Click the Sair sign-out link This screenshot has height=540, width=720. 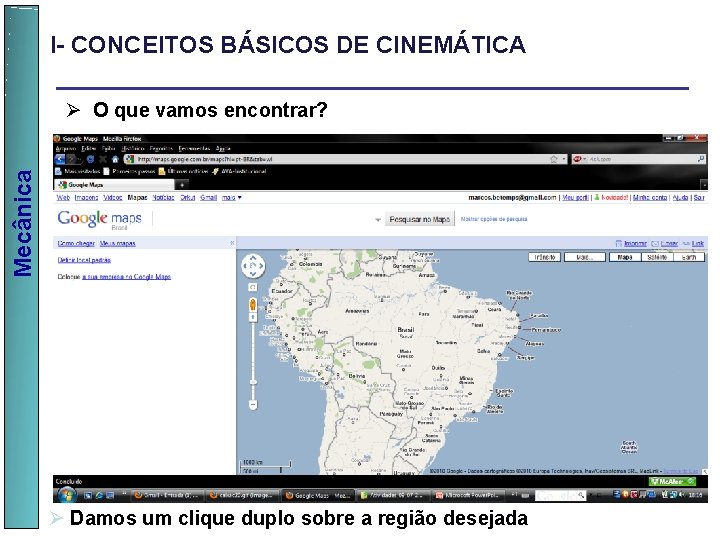point(699,198)
